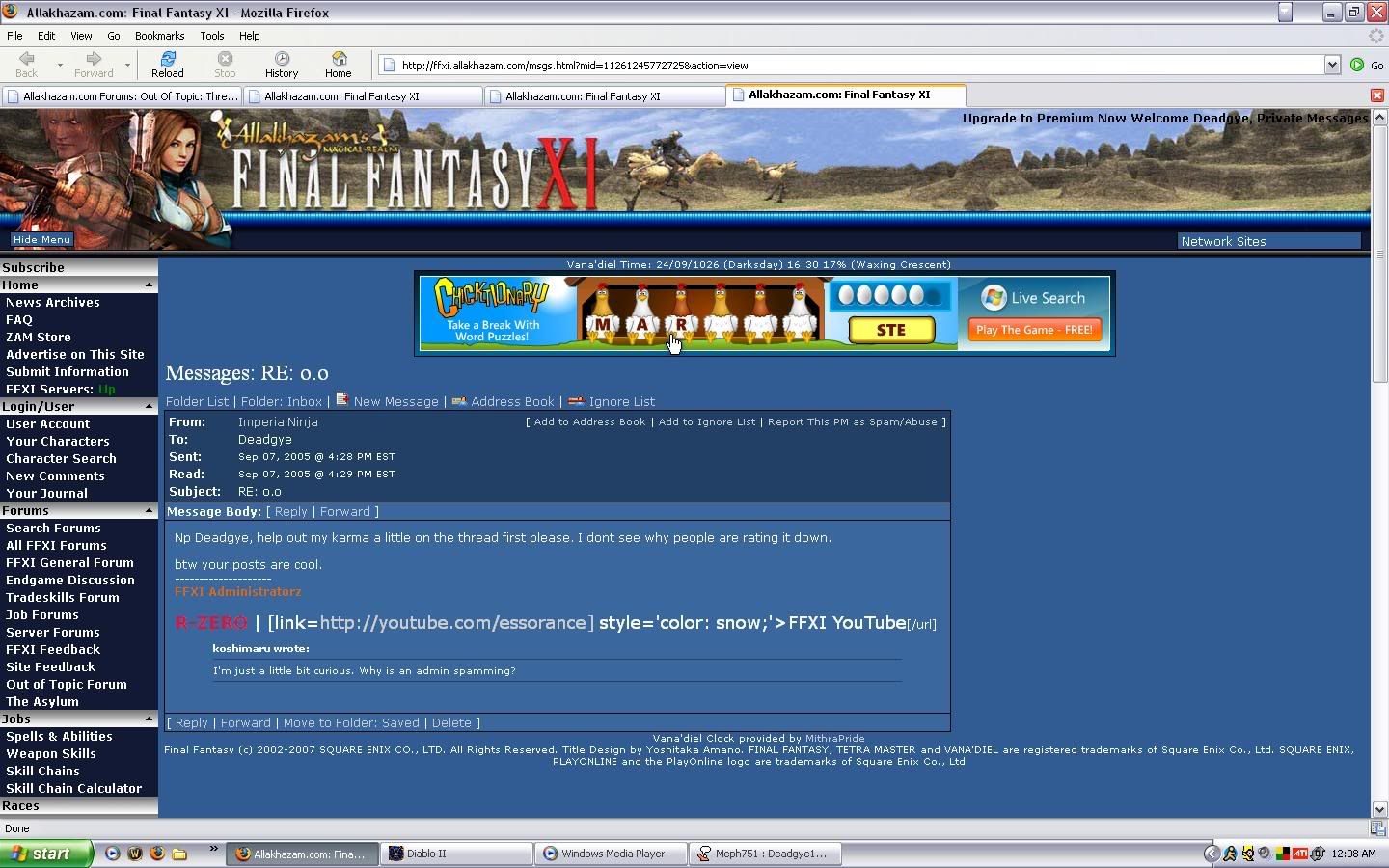Close the current tab with the red X
This screenshot has height=868, width=1389.
tap(1376, 95)
